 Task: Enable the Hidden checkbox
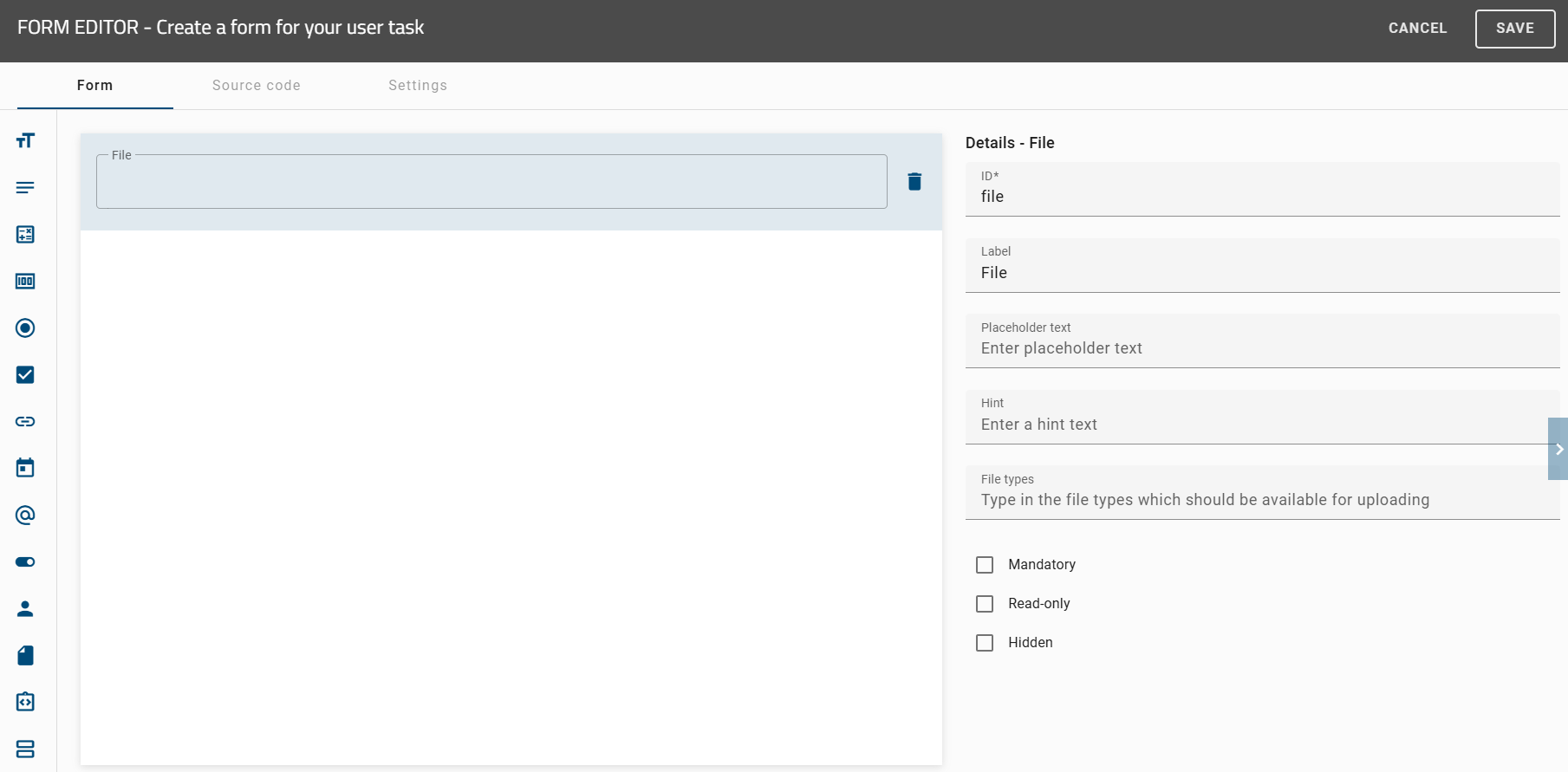coord(985,643)
